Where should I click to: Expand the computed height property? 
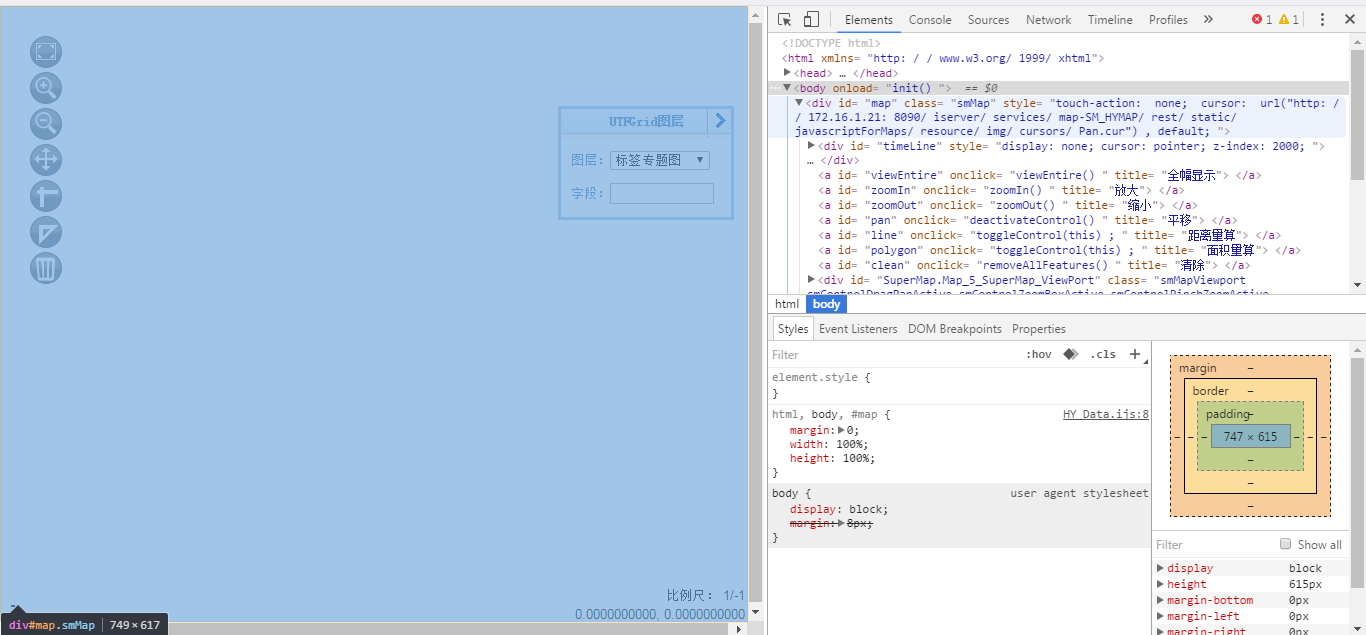(x=1160, y=584)
